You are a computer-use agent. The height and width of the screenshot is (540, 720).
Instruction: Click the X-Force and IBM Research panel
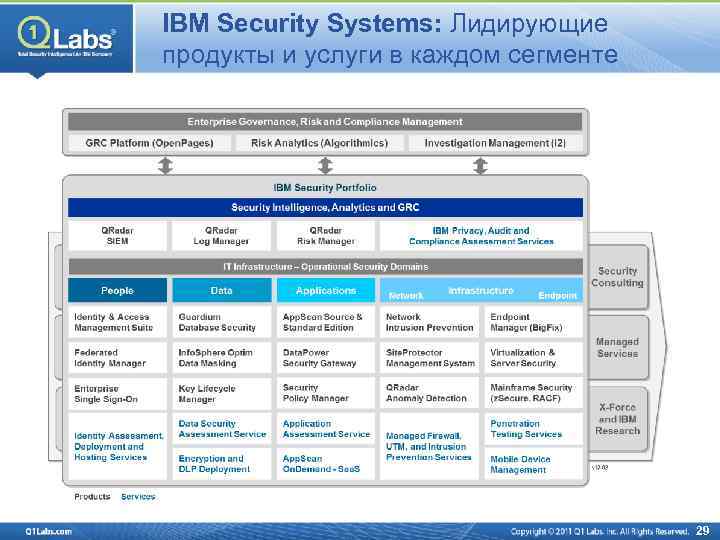click(x=618, y=419)
